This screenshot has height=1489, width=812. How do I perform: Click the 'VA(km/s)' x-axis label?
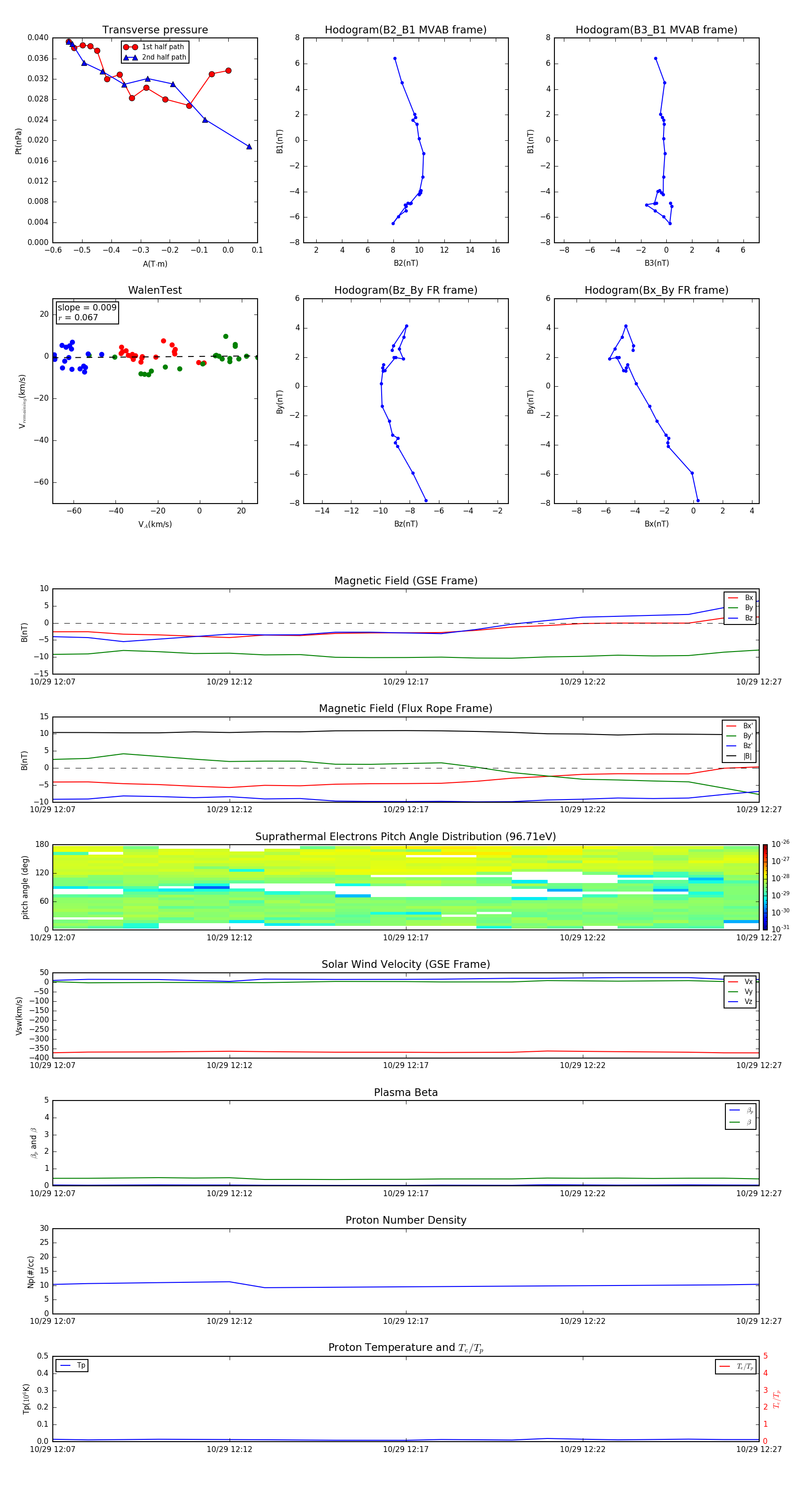tap(155, 524)
